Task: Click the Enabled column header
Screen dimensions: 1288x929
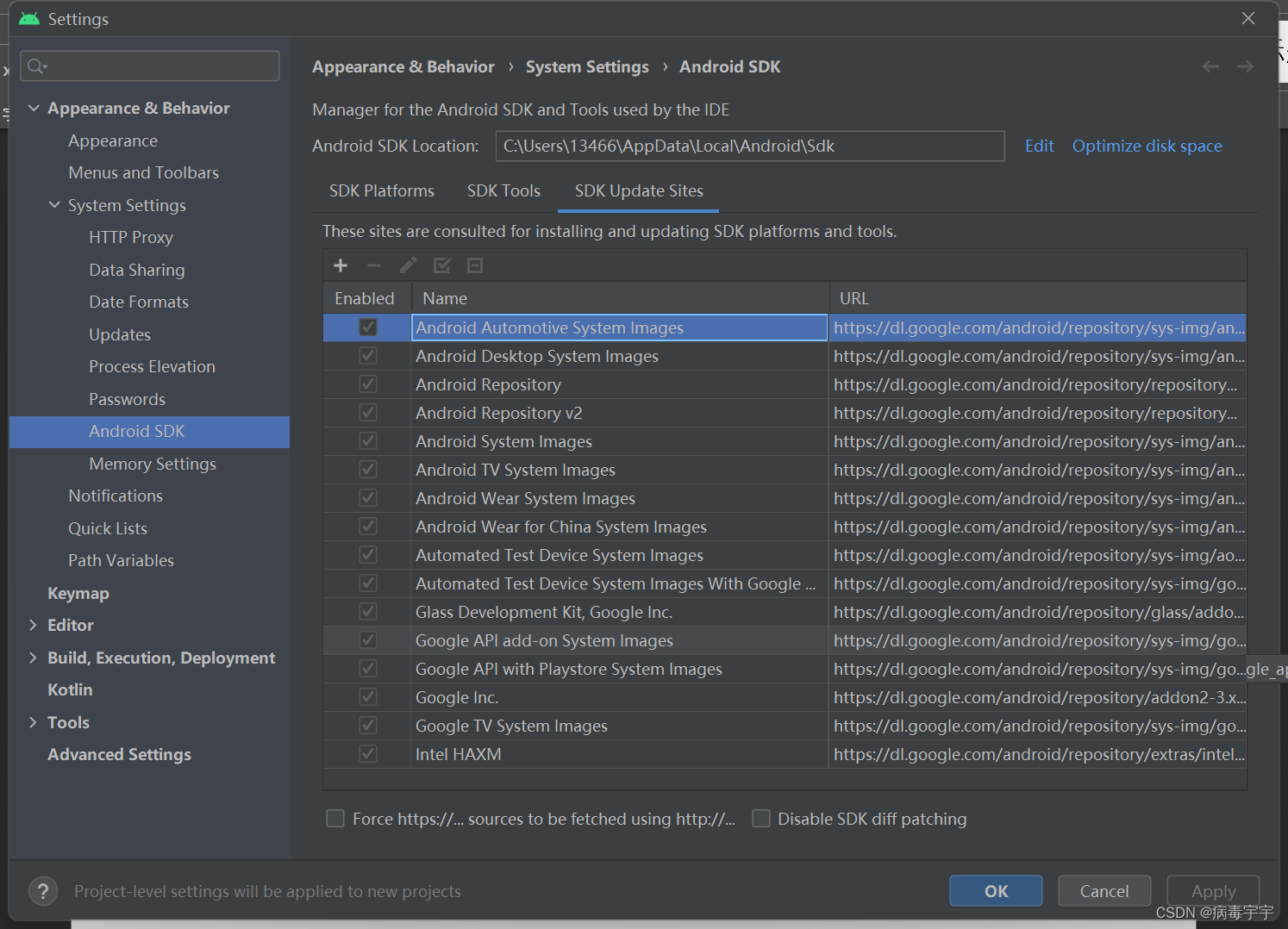Action: [367, 298]
